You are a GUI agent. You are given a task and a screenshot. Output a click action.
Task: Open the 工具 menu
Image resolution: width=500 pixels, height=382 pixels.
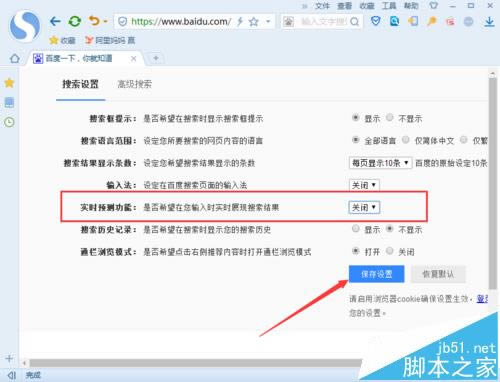click(x=389, y=6)
